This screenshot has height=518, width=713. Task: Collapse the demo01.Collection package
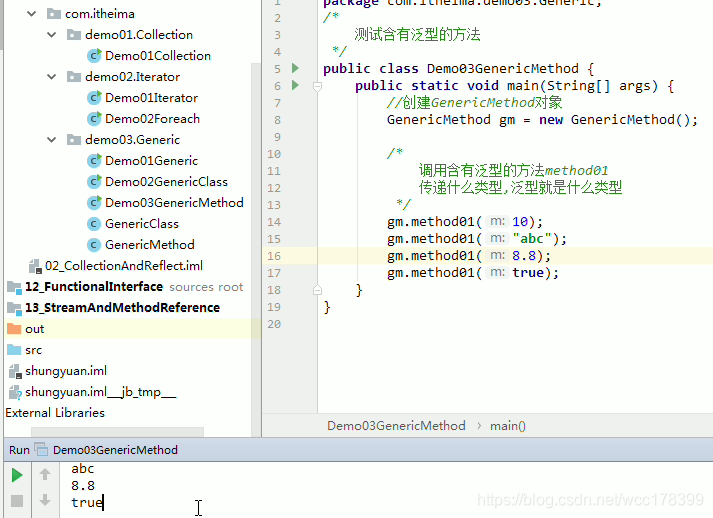point(51,35)
